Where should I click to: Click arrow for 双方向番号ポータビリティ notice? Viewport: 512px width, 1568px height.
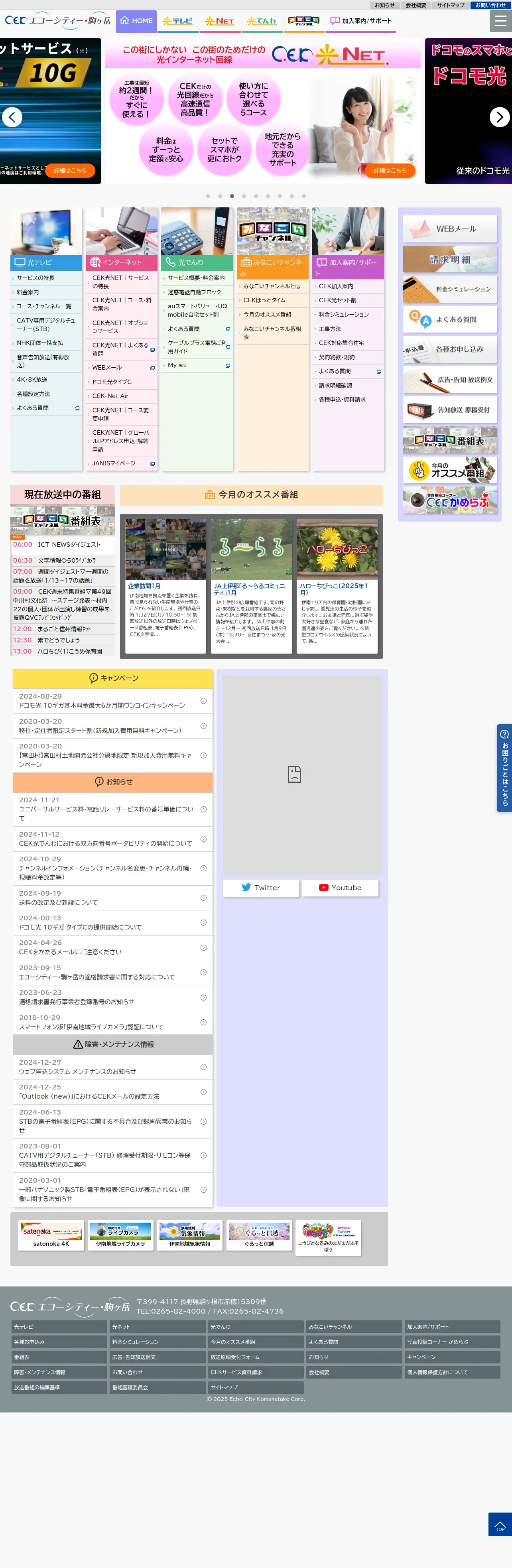pyautogui.click(x=203, y=839)
